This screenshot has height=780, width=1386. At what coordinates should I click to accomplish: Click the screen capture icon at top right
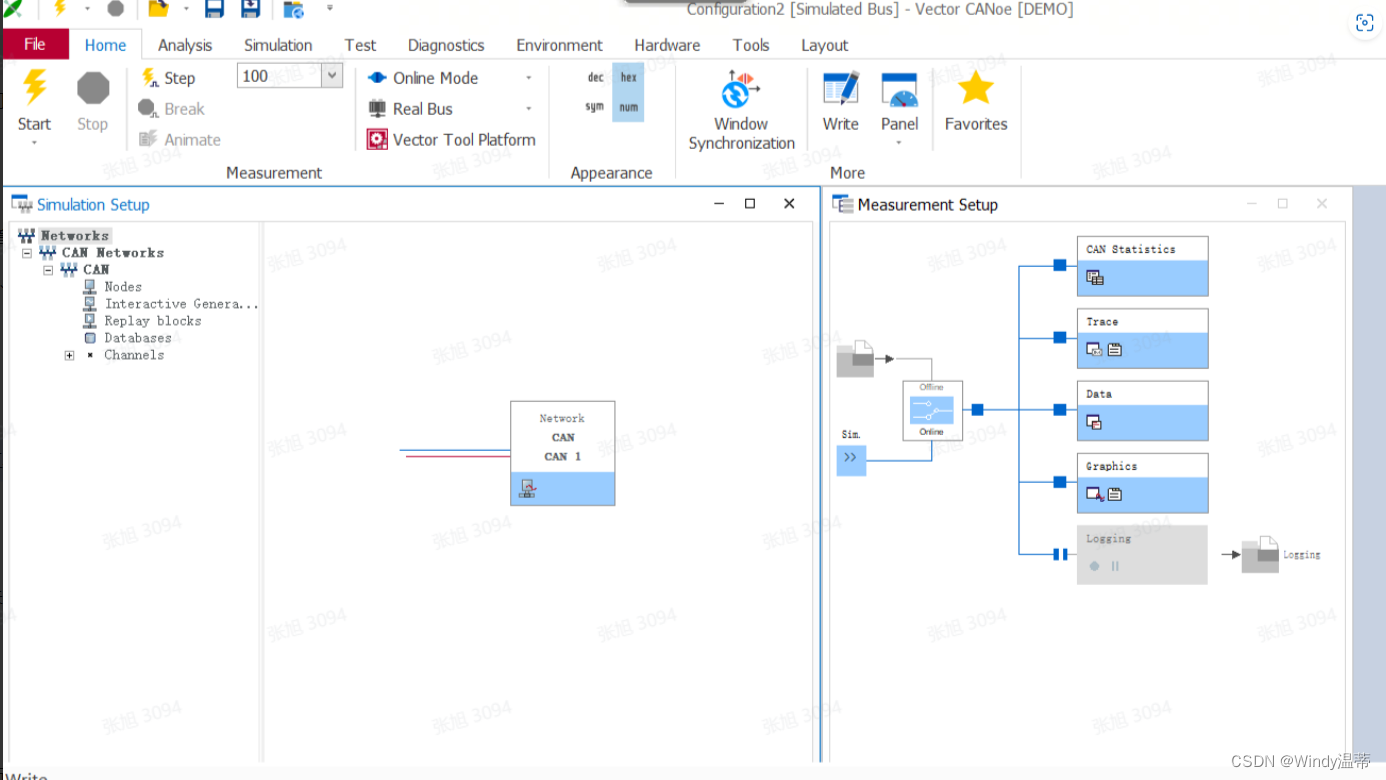(x=1364, y=23)
